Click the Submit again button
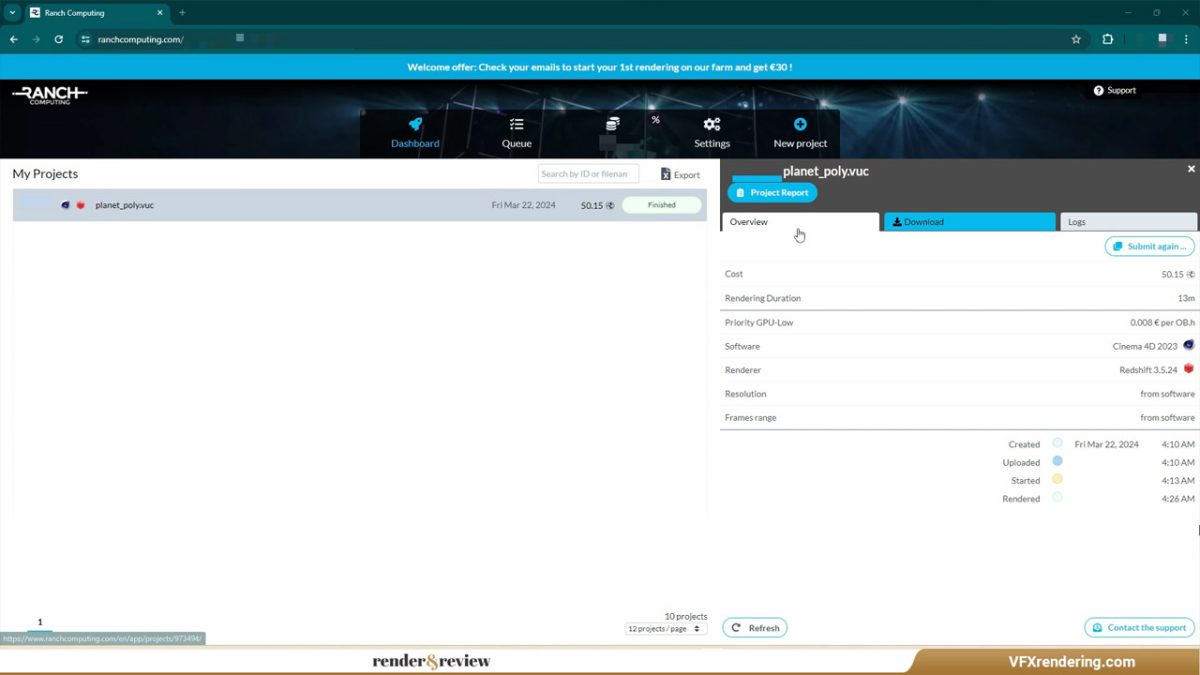1200x675 pixels. tap(1149, 246)
